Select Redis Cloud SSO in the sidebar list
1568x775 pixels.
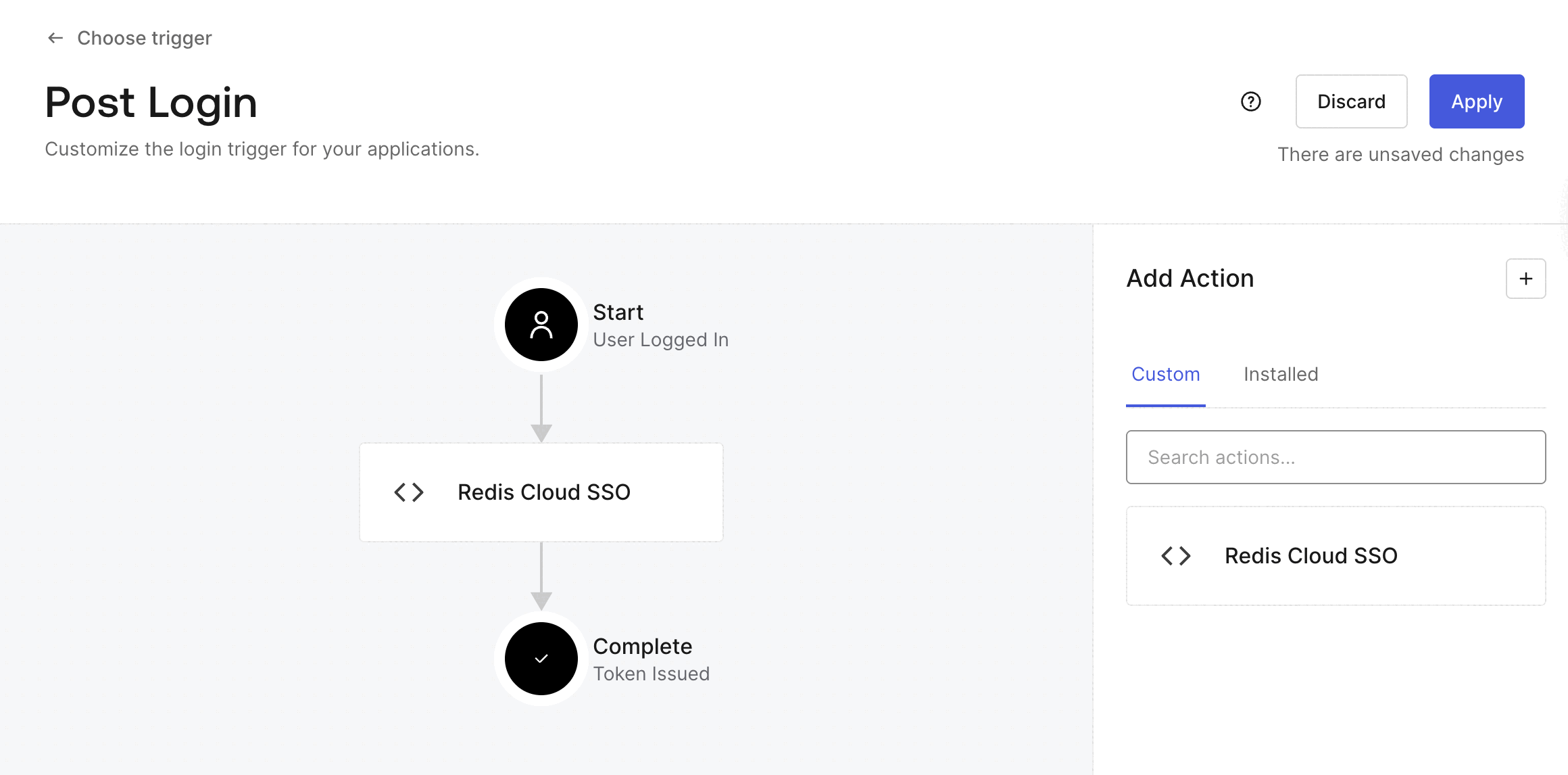coord(1310,556)
